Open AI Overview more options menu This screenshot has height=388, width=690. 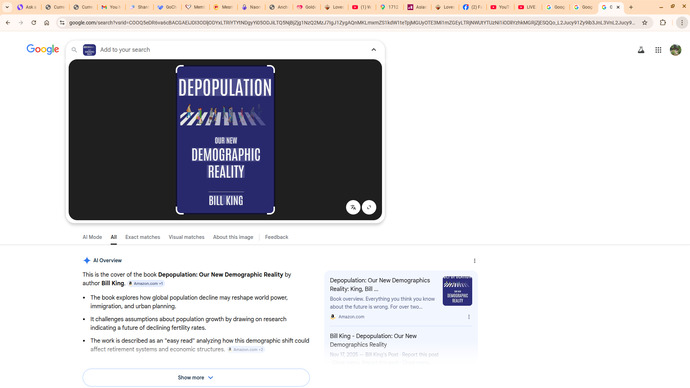click(474, 261)
